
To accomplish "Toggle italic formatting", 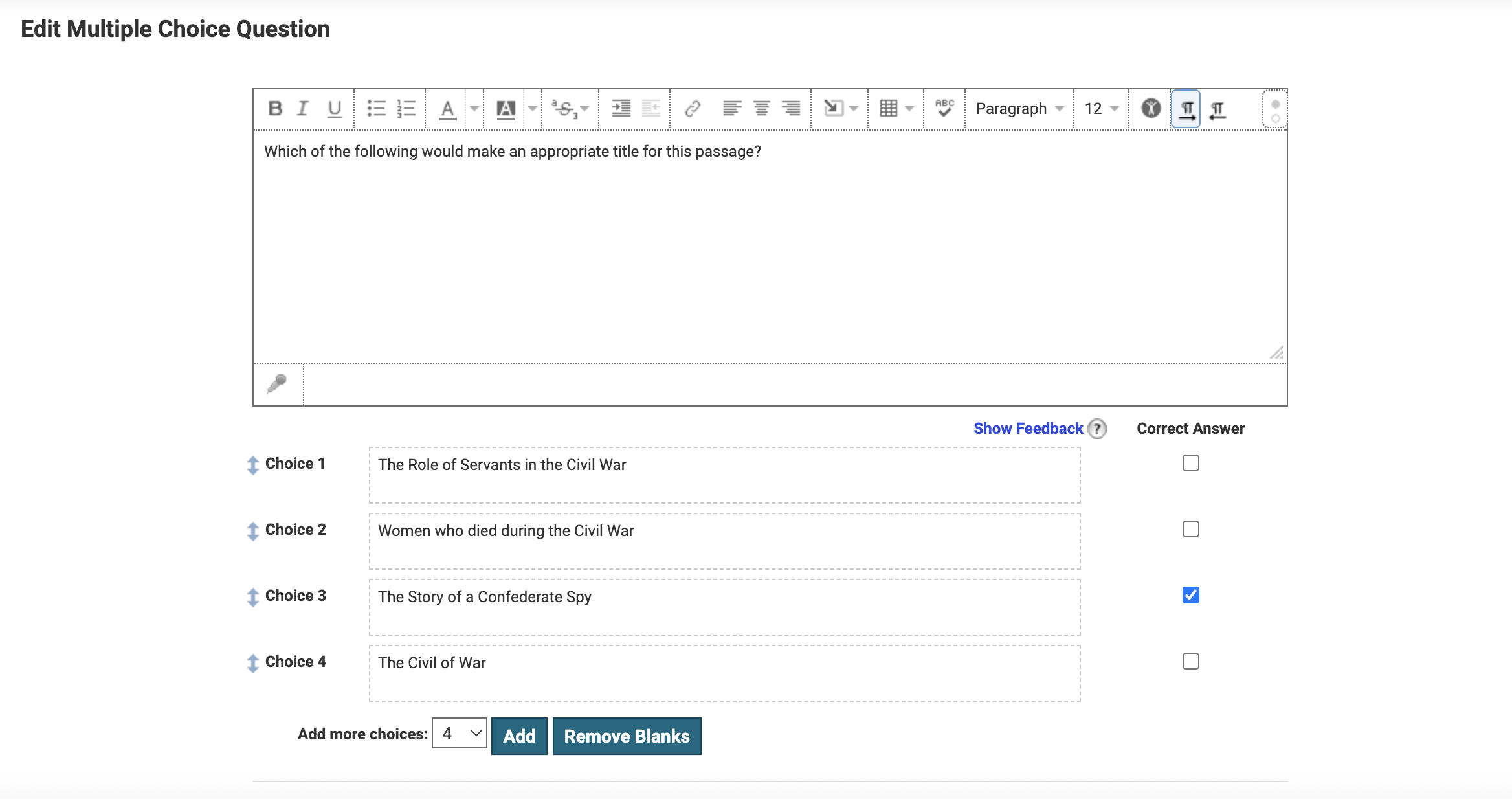I will [302, 109].
